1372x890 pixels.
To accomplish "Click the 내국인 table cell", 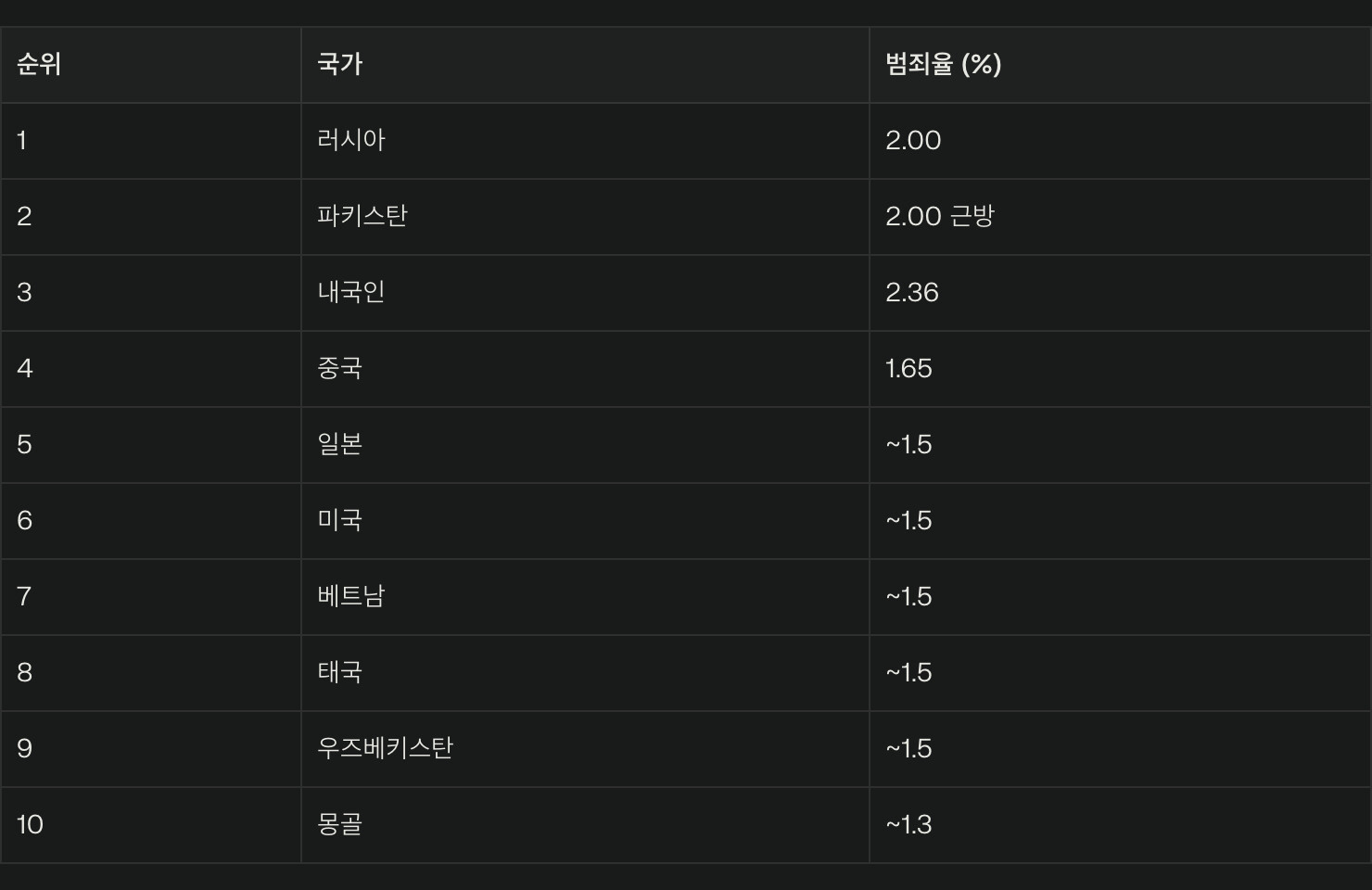I will coord(585,293).
